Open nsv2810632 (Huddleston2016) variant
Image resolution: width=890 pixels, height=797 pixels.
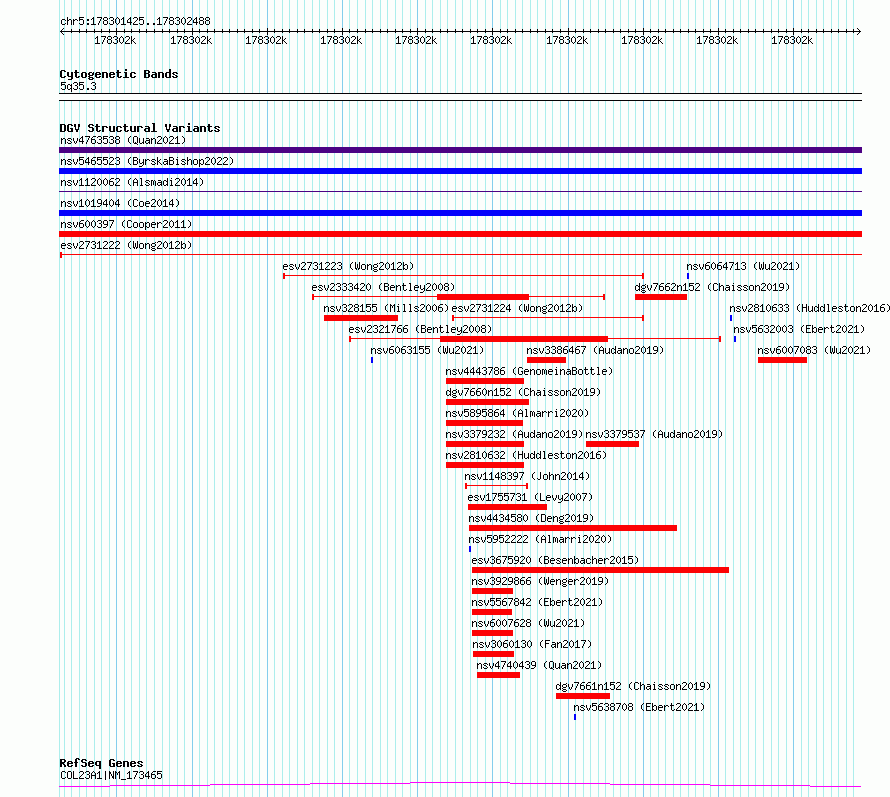click(526, 455)
